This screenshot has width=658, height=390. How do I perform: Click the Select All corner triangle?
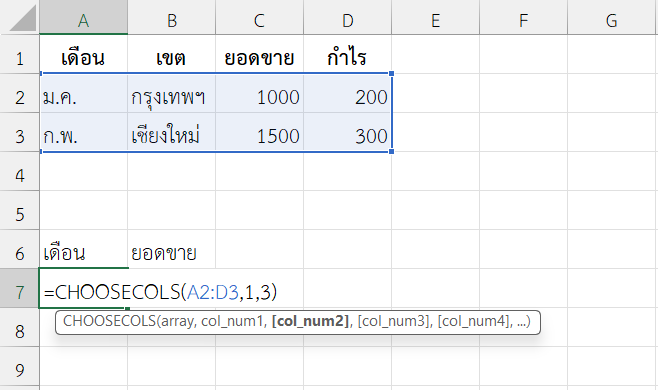(x=23, y=18)
